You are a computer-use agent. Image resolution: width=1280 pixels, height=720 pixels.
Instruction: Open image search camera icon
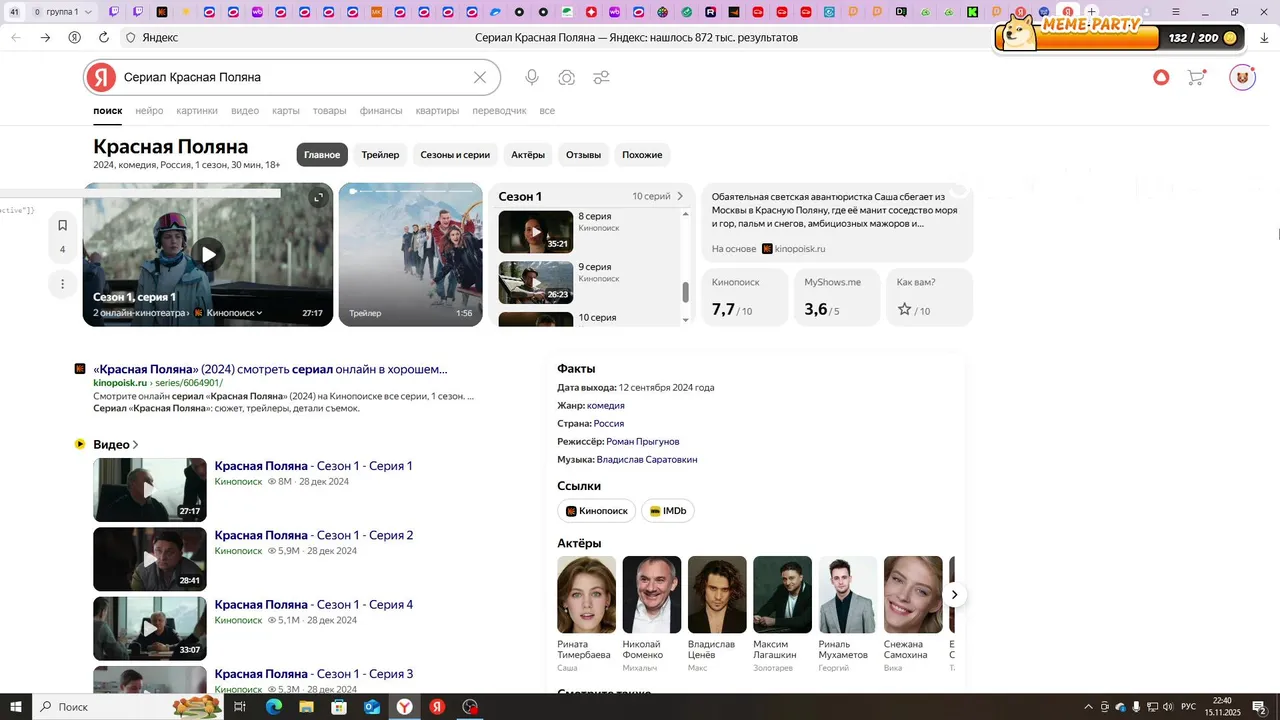pos(567,77)
